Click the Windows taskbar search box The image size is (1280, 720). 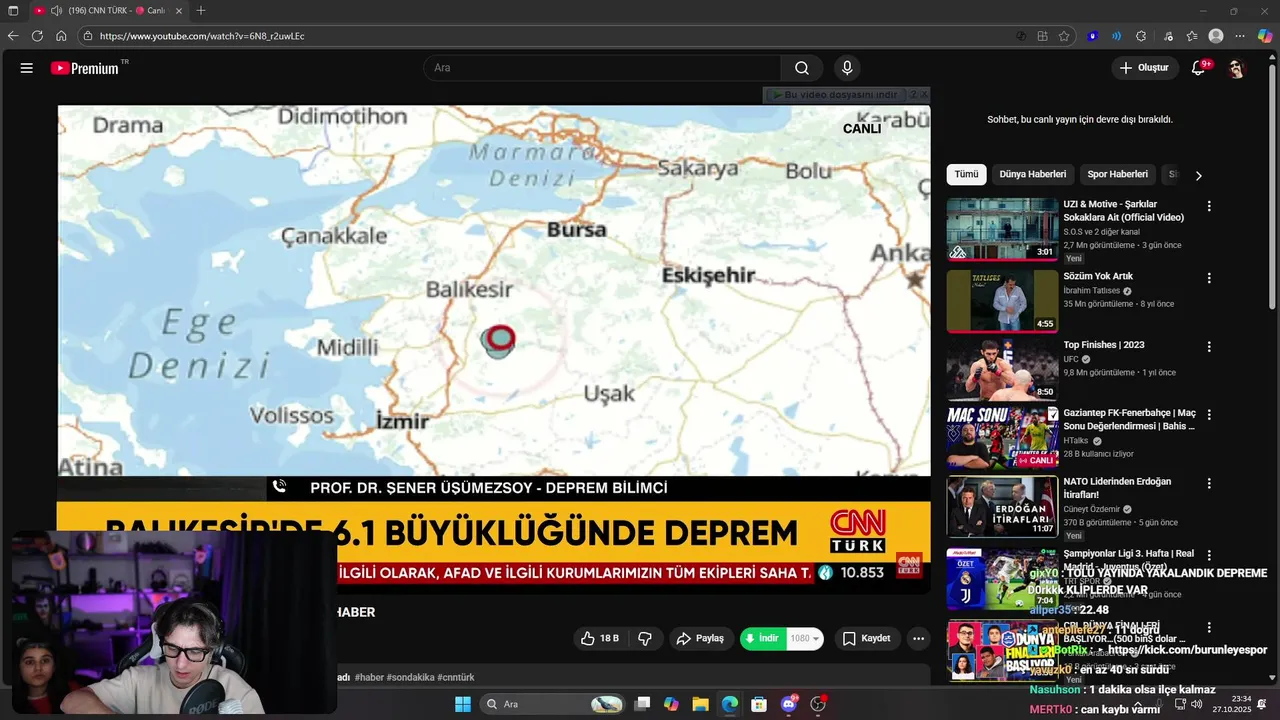click(551, 704)
